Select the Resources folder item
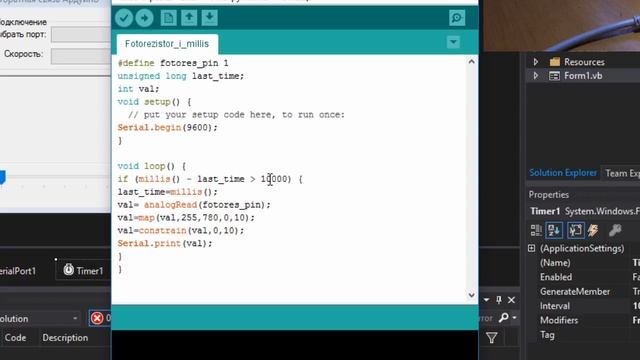The image size is (640, 360). point(584,62)
